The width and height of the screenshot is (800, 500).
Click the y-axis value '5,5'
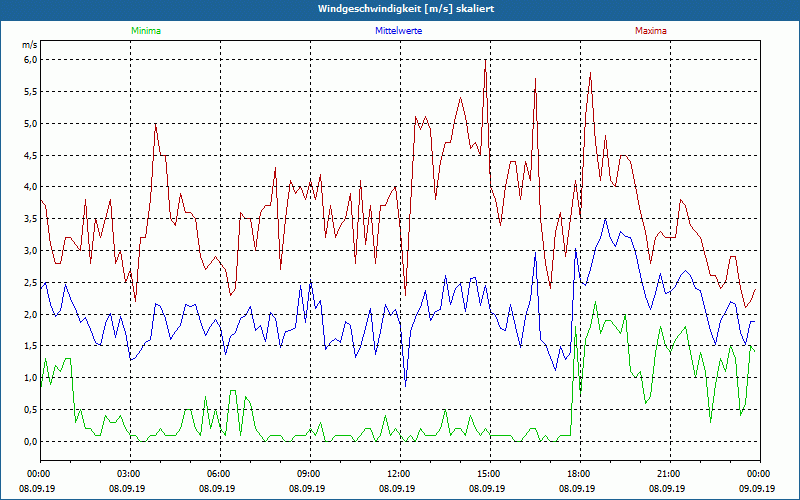point(31,92)
